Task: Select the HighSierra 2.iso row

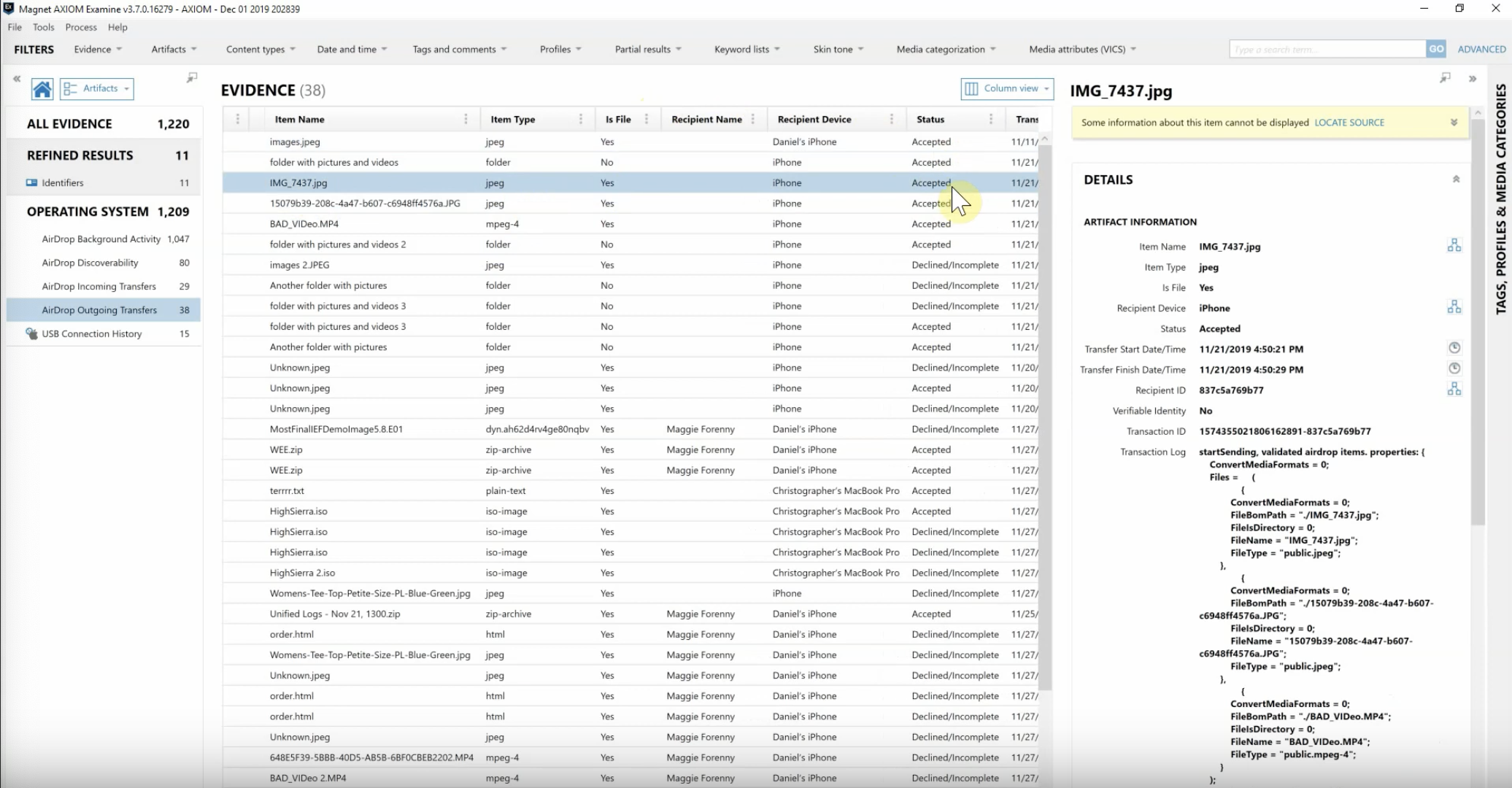Action: 630,573
